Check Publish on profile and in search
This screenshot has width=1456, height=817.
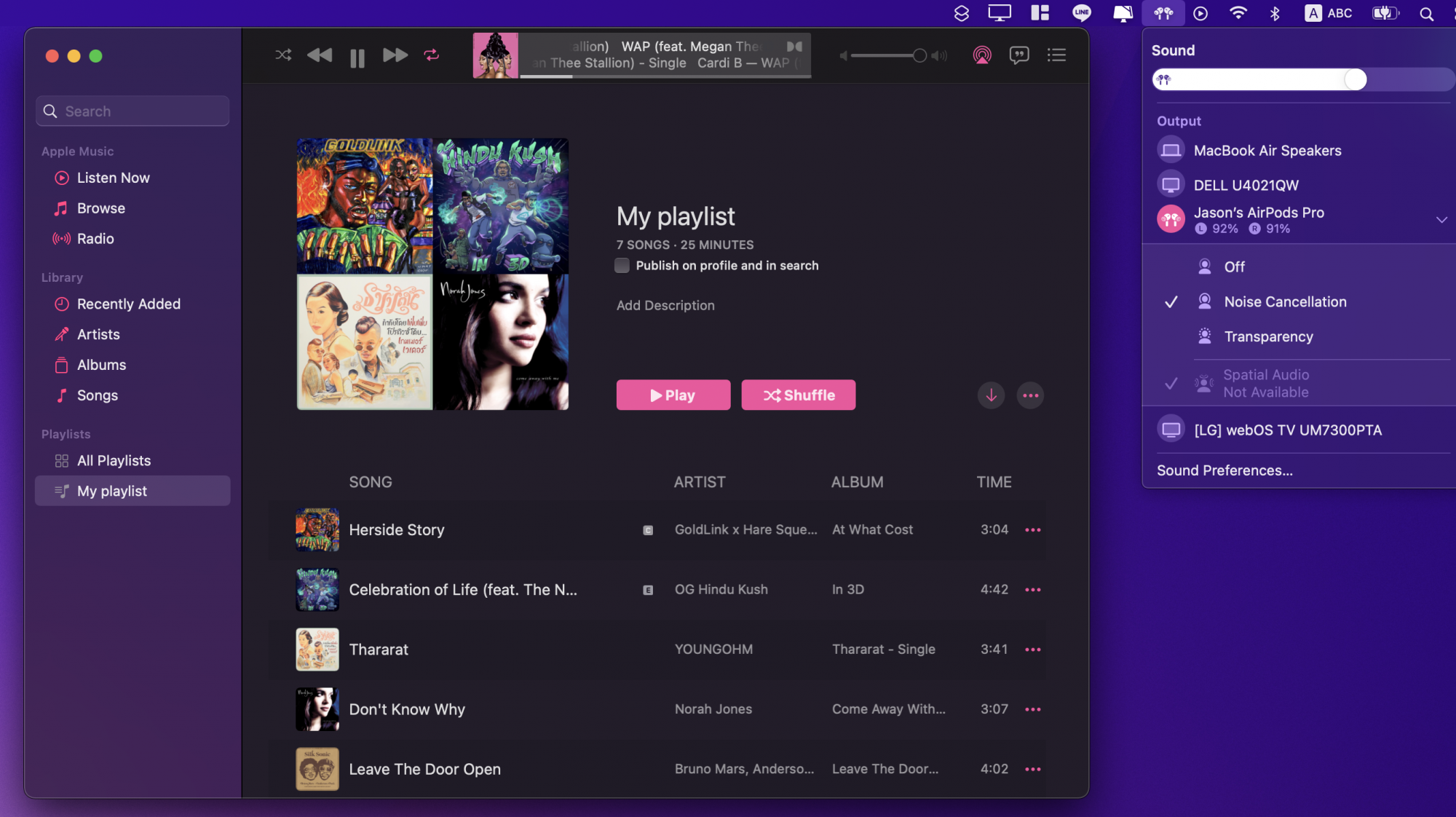[622, 266]
